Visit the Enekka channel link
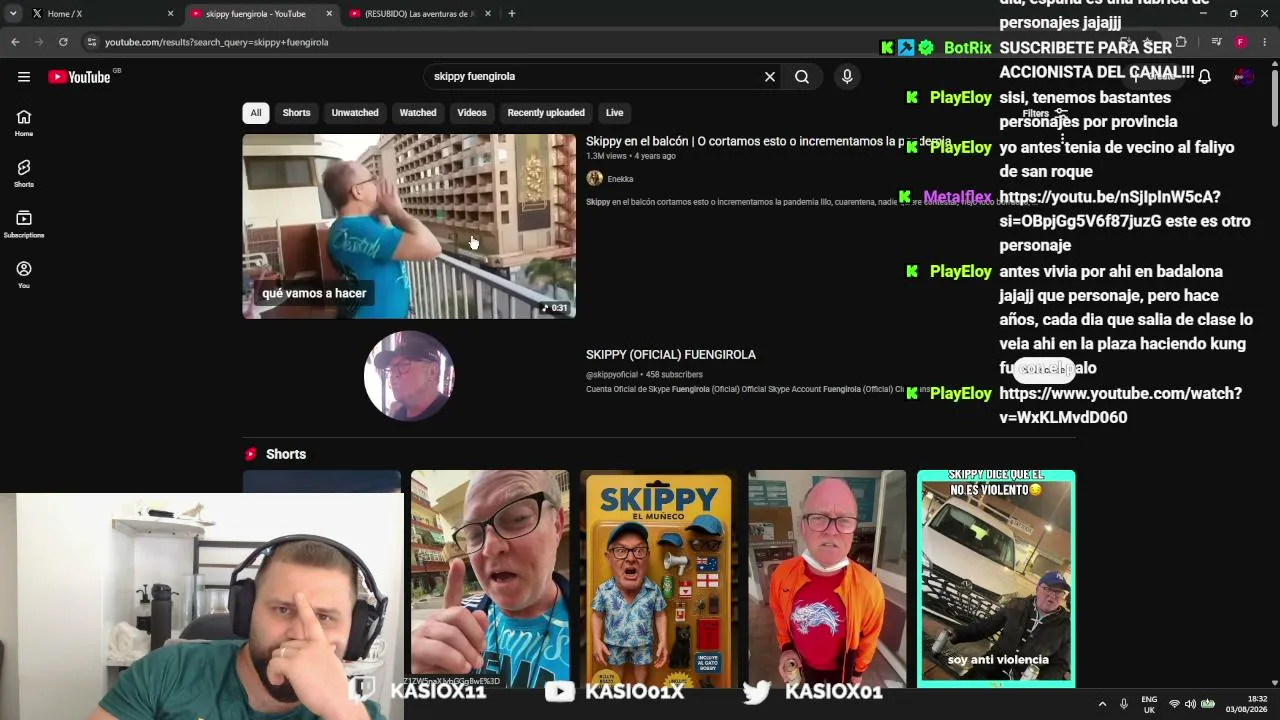1280x720 pixels. [x=620, y=179]
